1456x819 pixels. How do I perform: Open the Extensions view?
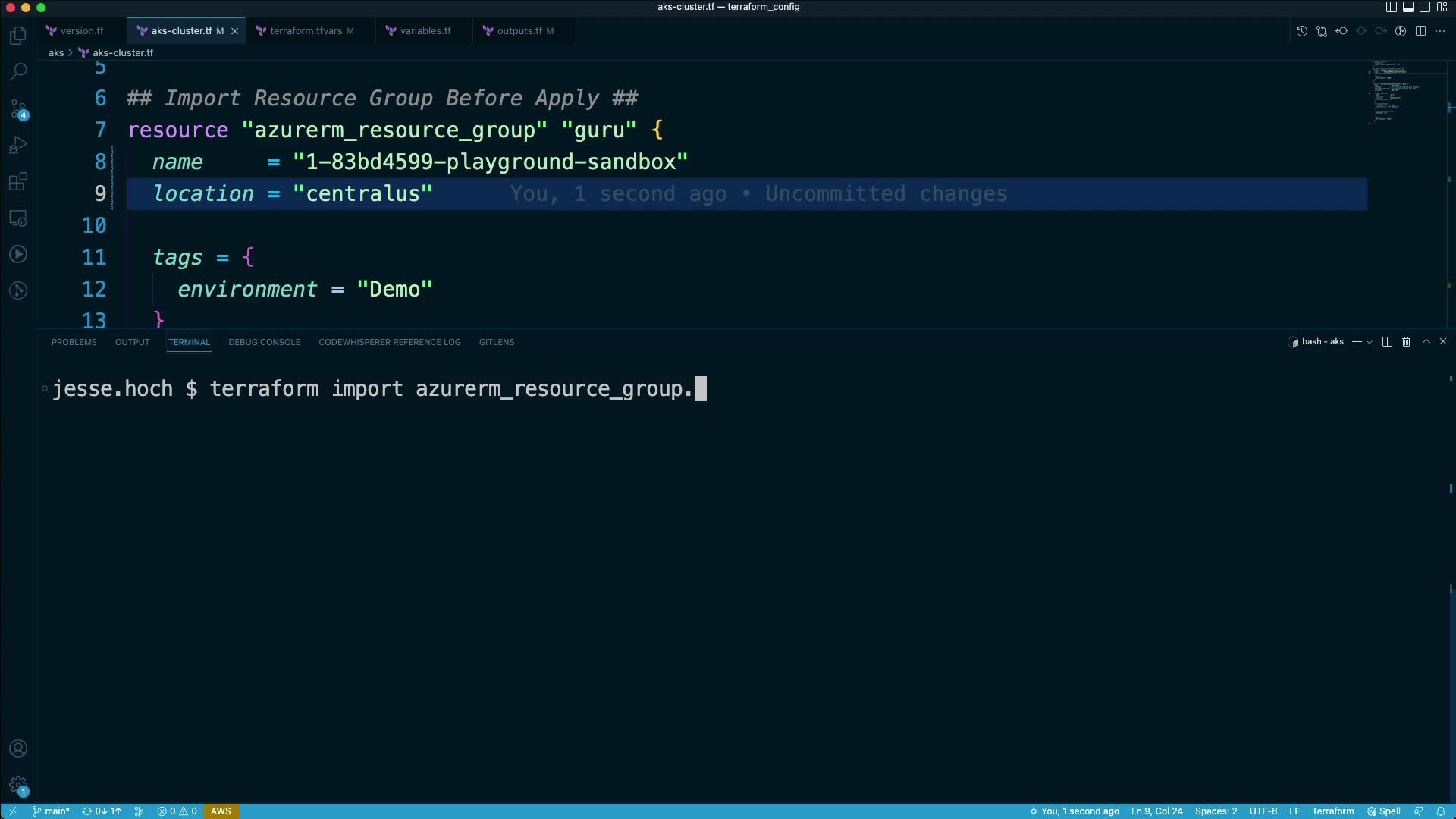click(18, 181)
